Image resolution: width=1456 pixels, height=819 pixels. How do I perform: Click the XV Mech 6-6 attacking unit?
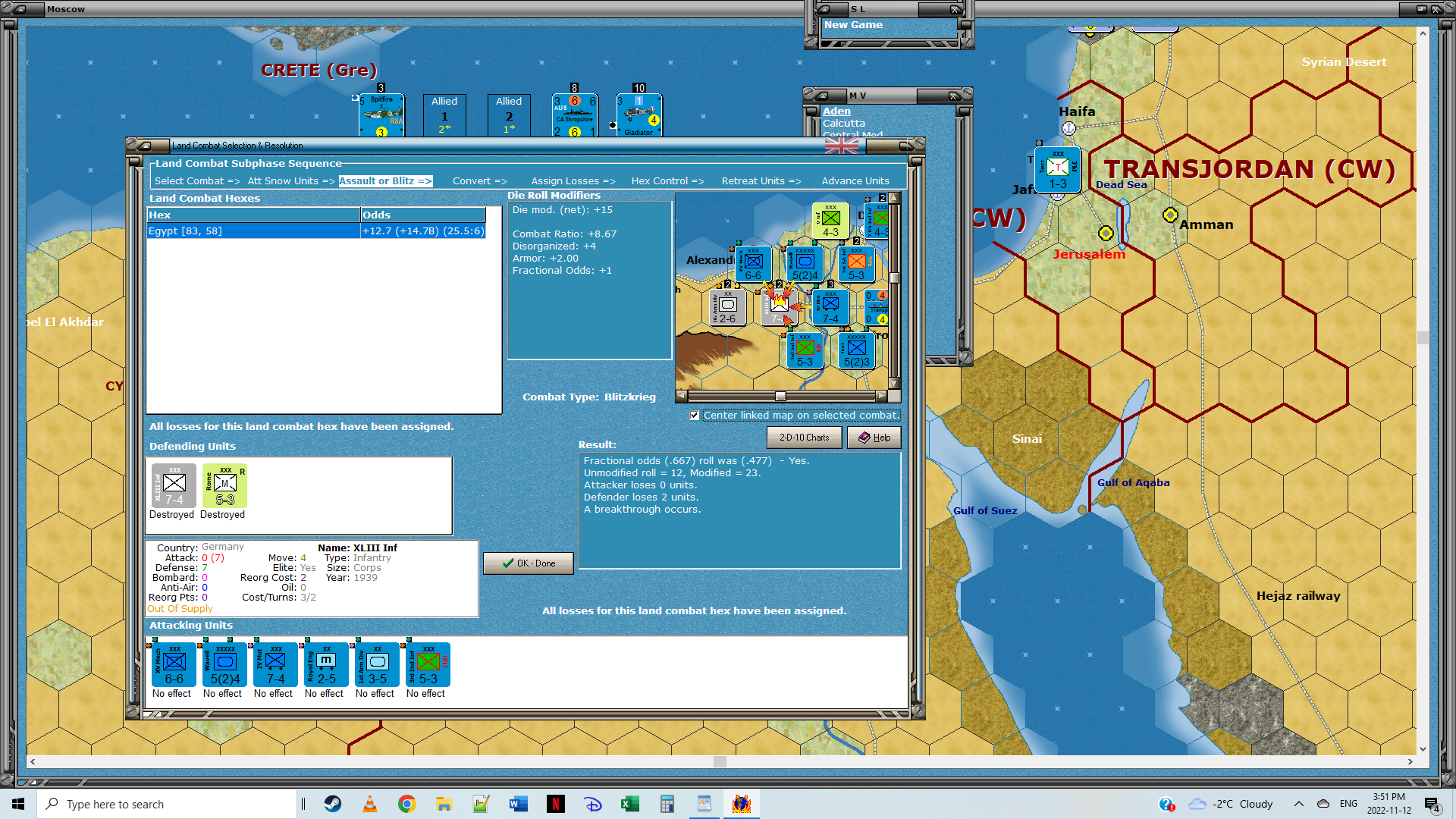click(174, 665)
